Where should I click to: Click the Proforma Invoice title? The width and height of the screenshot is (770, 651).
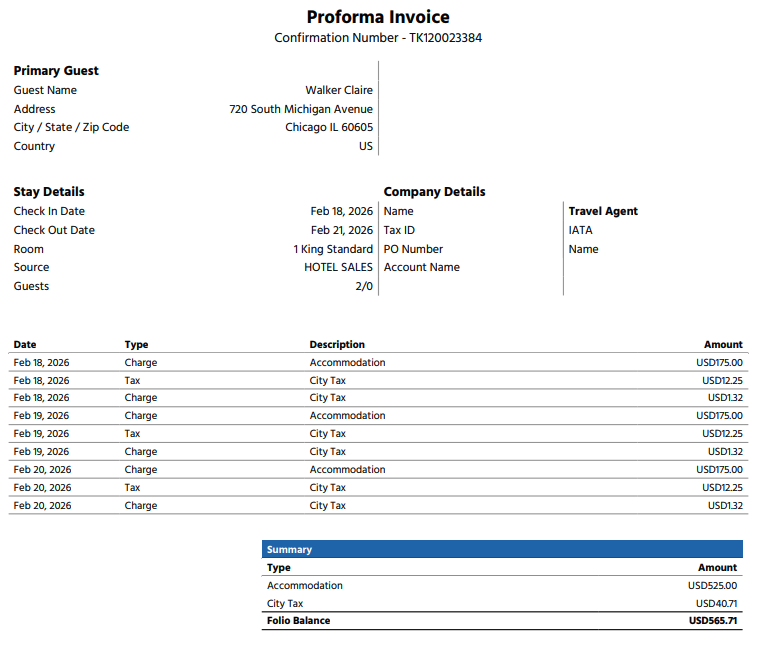click(x=378, y=17)
